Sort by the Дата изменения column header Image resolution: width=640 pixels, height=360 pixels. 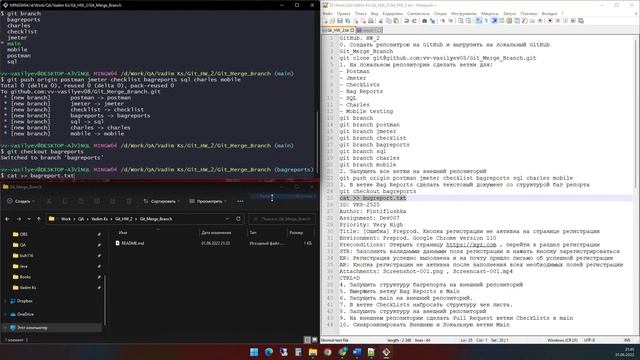(x=216, y=233)
